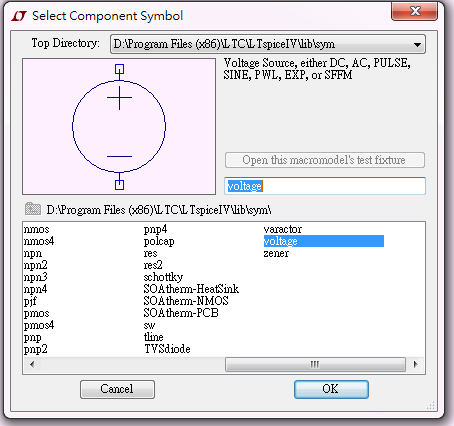Click the horizontal scrollbar thumb

(x=315, y=364)
